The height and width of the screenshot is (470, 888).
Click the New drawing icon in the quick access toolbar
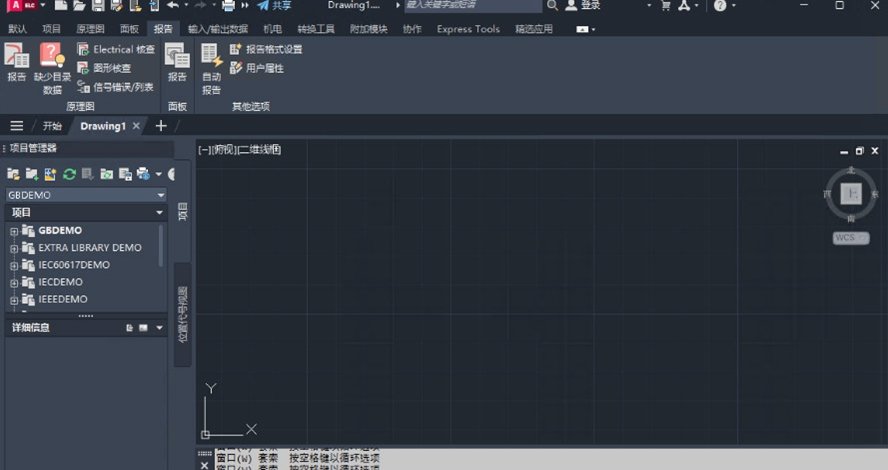click(61, 6)
